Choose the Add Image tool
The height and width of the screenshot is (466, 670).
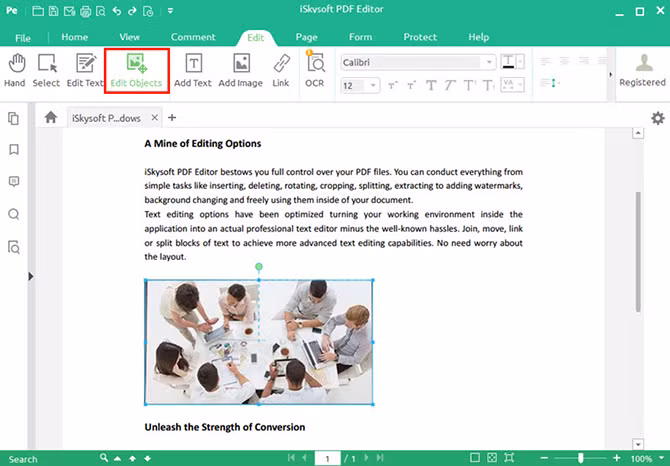tap(240, 70)
